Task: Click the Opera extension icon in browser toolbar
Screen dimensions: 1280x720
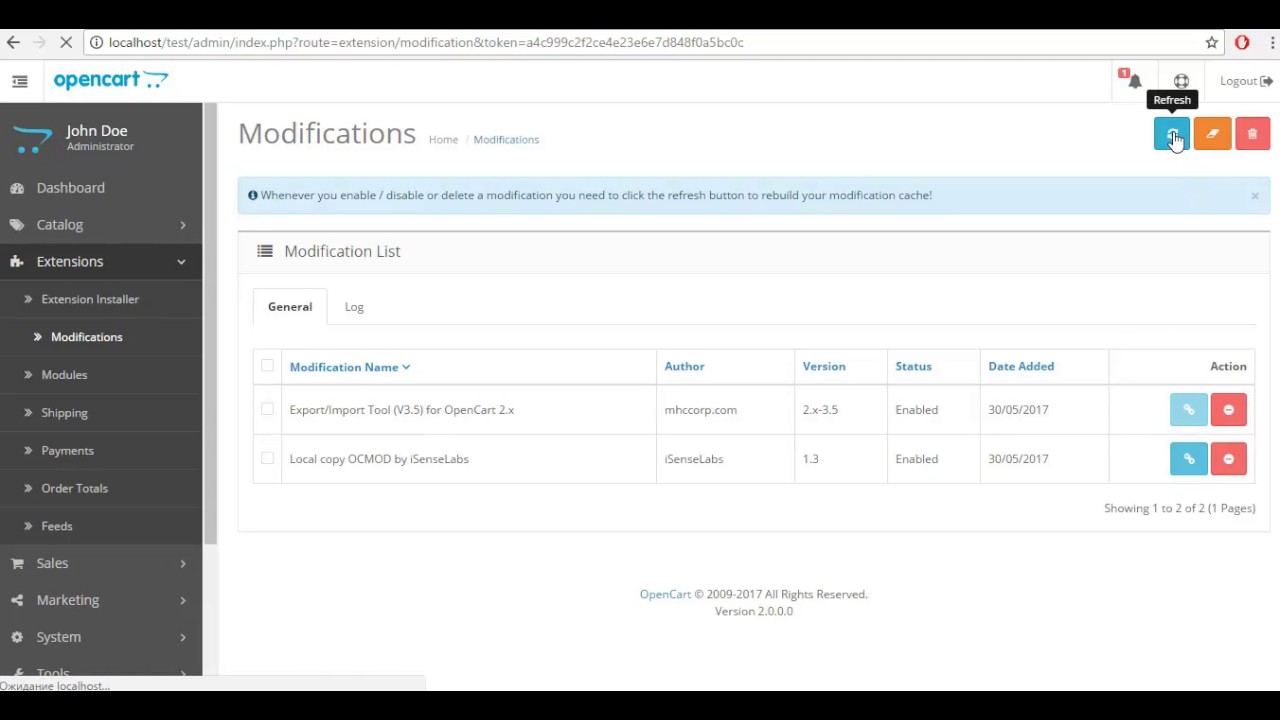Action: [1242, 42]
